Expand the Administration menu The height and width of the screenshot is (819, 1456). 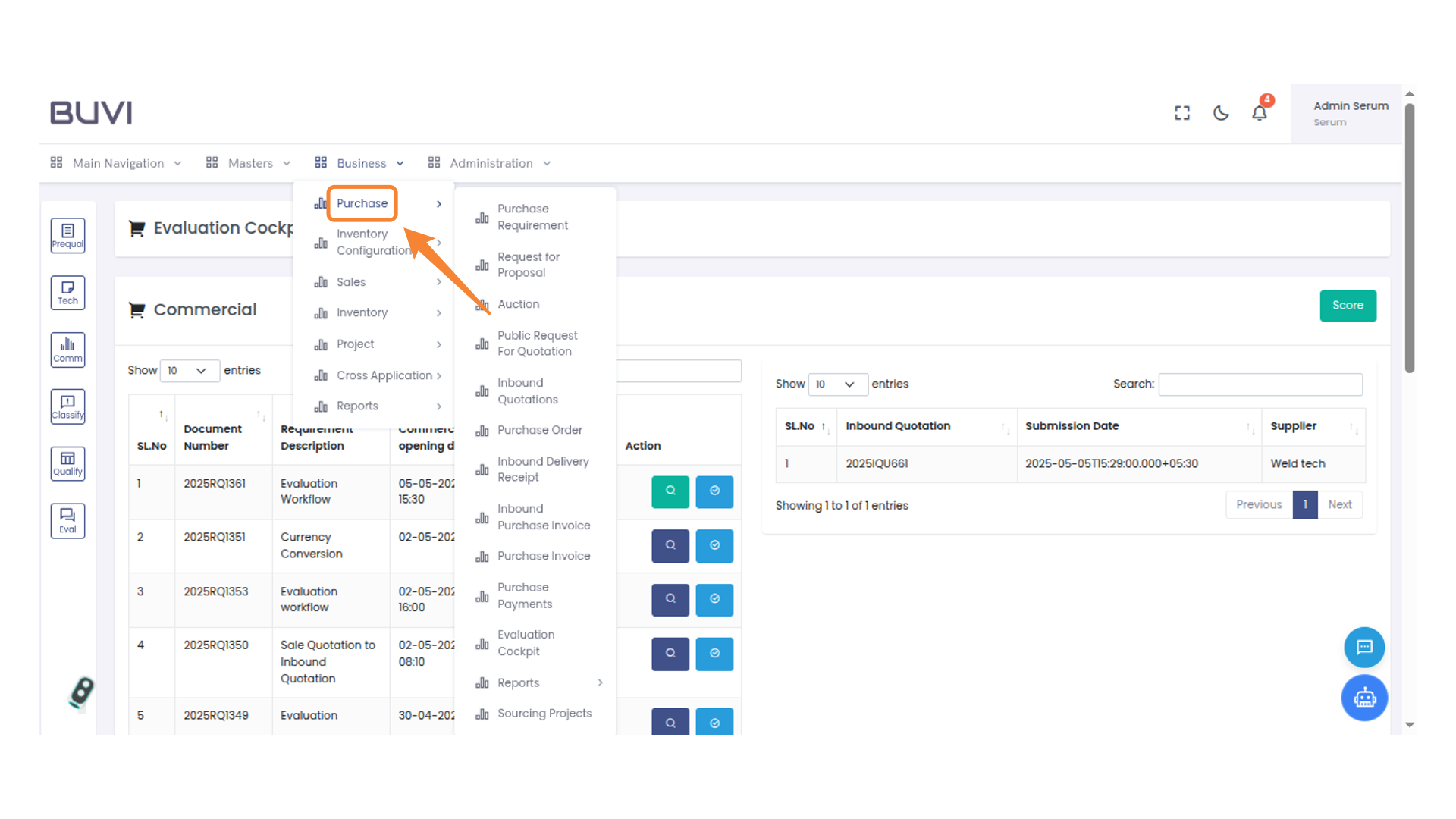(489, 163)
